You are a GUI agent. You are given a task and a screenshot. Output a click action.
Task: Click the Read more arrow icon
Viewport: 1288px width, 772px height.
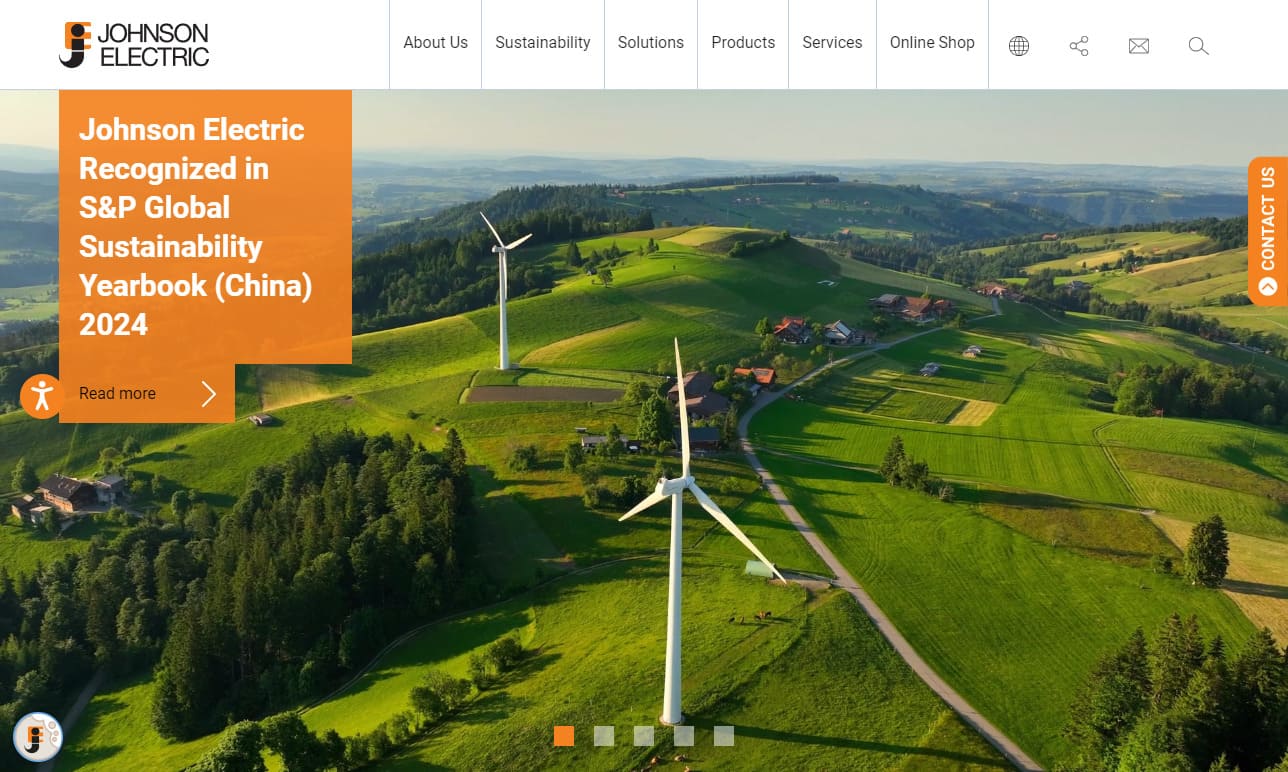pyautogui.click(x=208, y=394)
